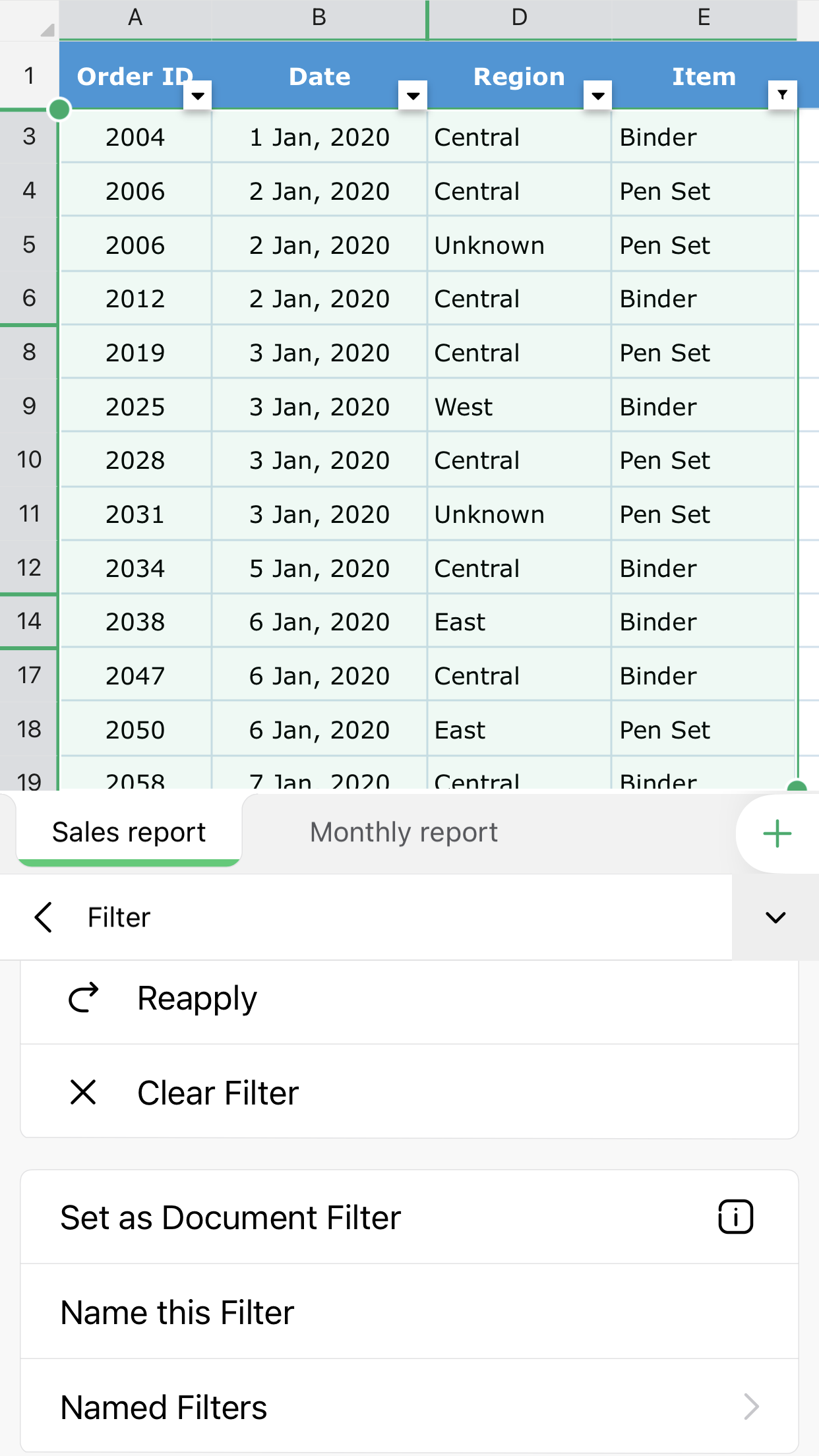Tap the Clear Filter X icon

[83, 1093]
